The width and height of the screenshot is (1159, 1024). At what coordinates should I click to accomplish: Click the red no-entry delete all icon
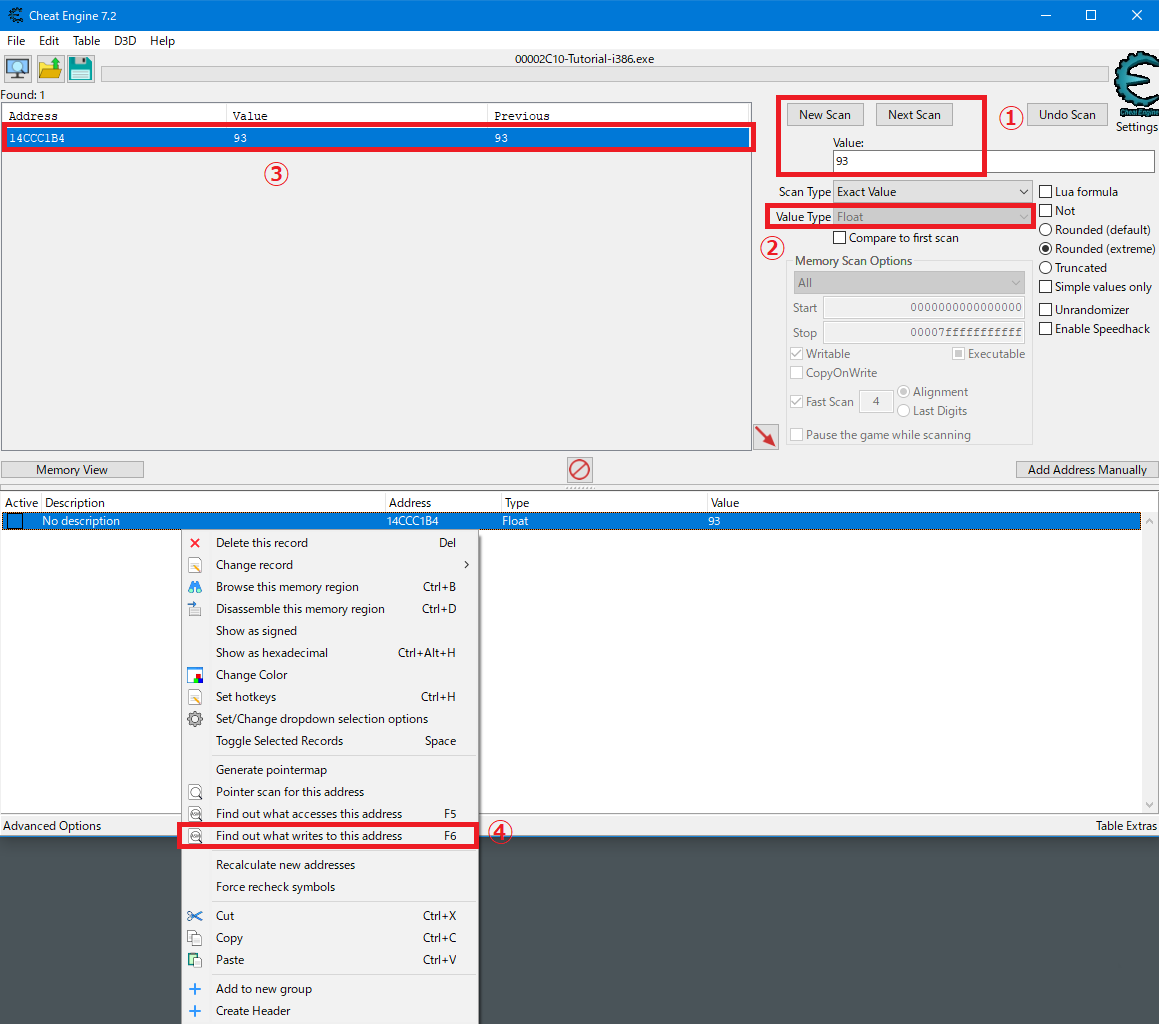[x=580, y=469]
